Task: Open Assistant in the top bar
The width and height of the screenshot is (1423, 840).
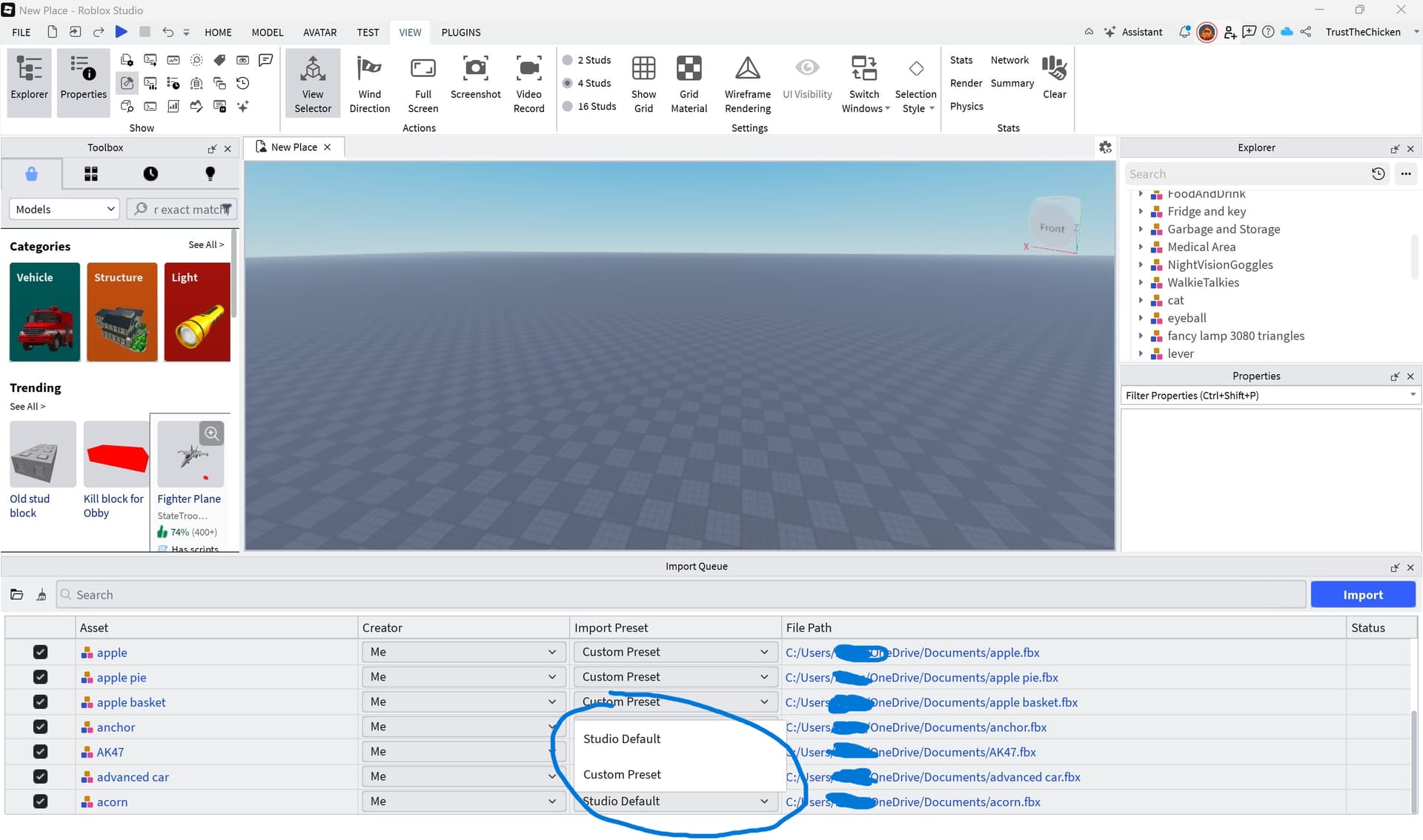Action: pos(1133,32)
